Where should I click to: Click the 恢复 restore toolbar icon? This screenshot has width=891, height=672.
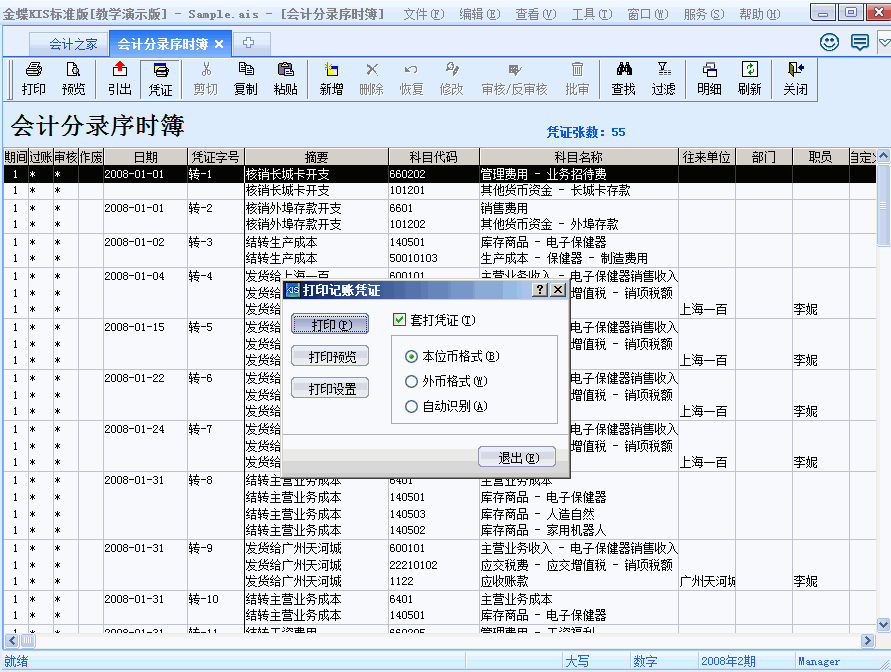pos(411,79)
